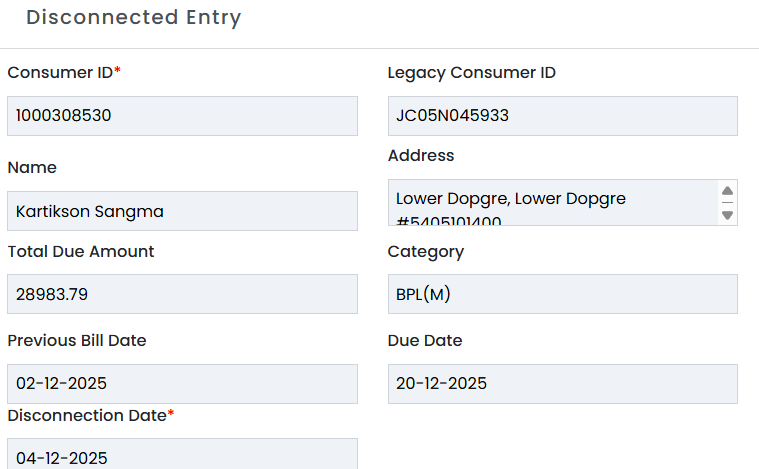Click the Address label
Image resolution: width=759 pixels, height=469 pixels.
[420, 155]
